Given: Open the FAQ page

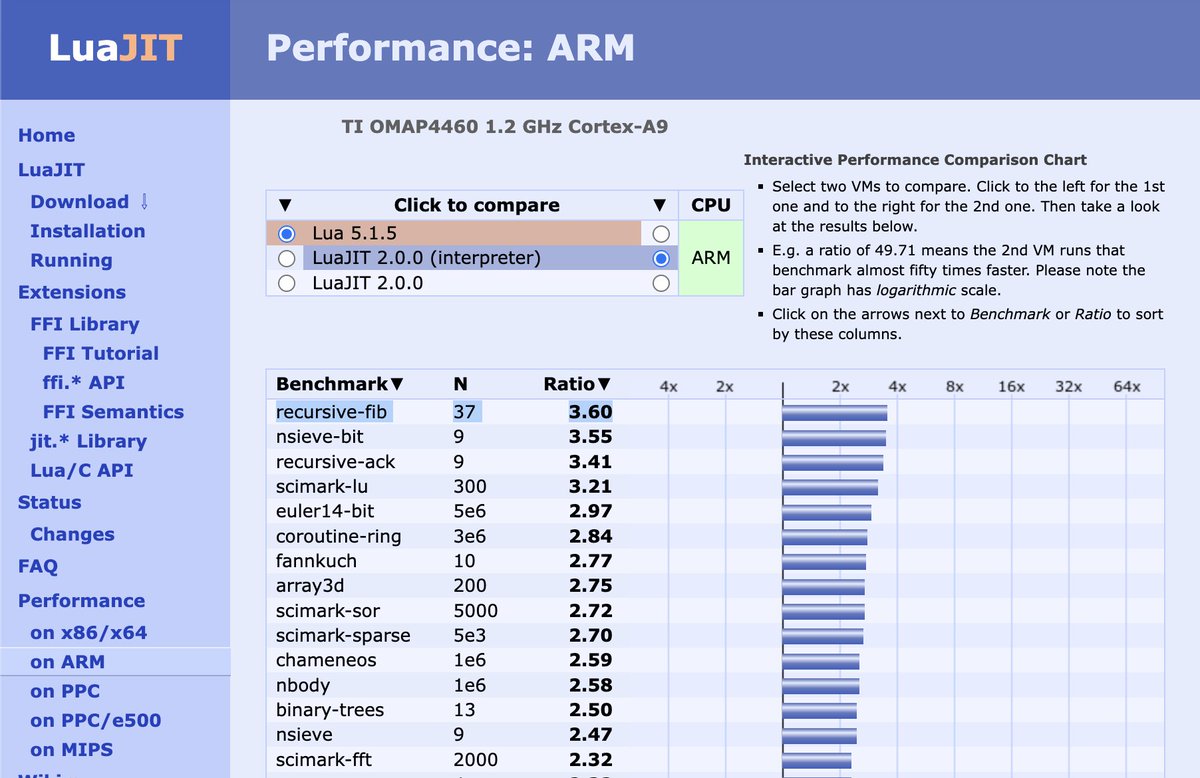Looking at the screenshot, I should [x=38, y=566].
